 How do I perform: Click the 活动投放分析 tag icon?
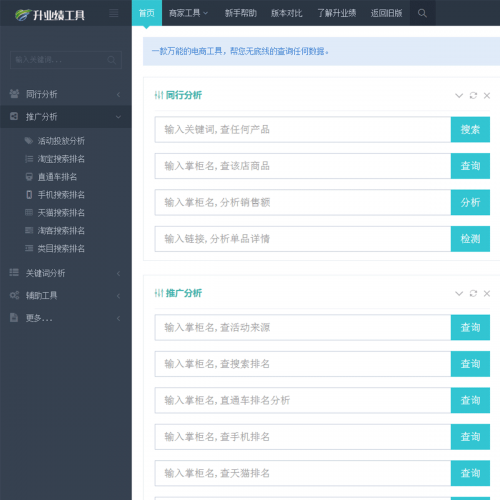pos(29,141)
